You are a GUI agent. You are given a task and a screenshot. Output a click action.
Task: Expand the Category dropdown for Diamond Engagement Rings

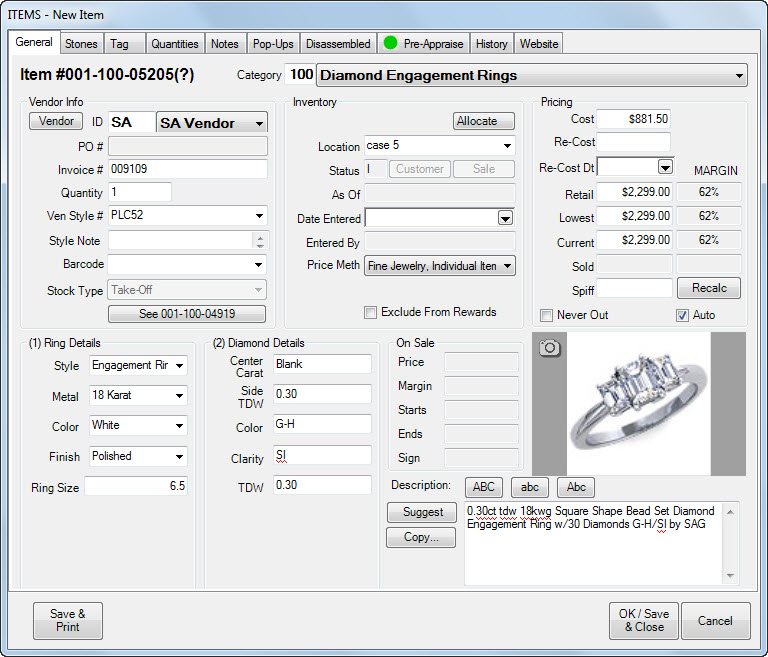[739, 75]
